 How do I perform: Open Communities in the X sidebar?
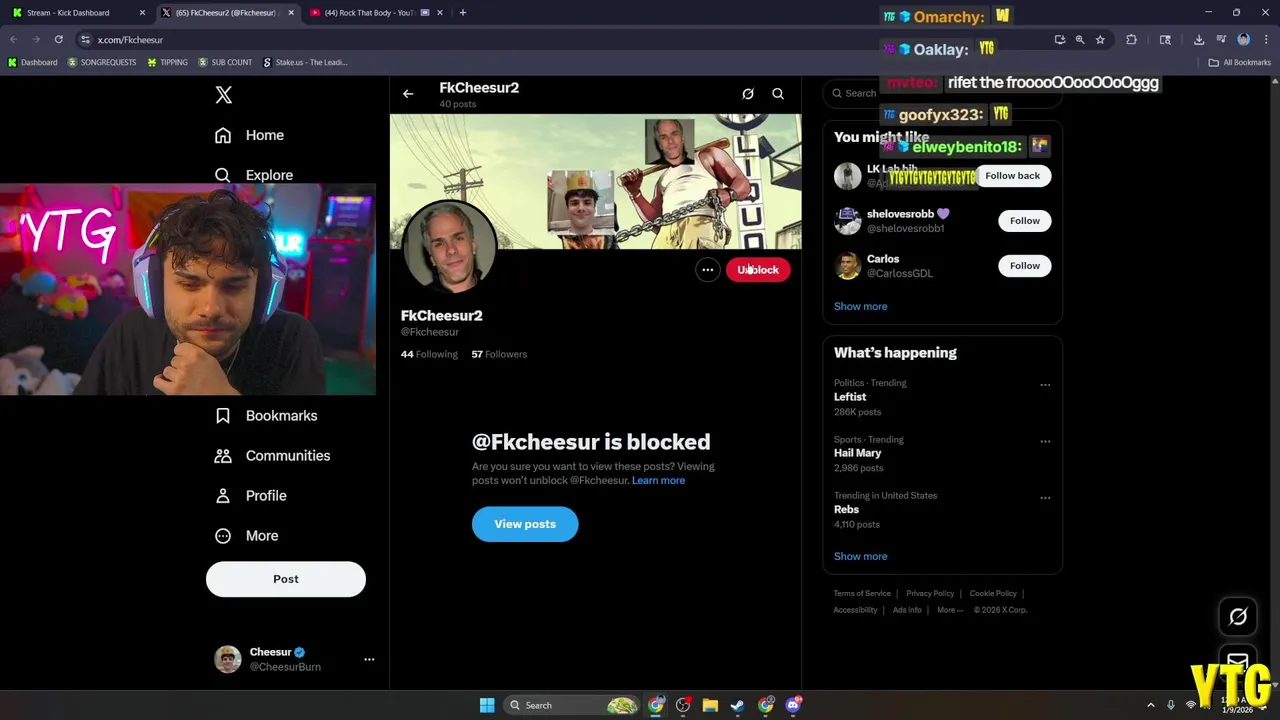click(x=273, y=456)
